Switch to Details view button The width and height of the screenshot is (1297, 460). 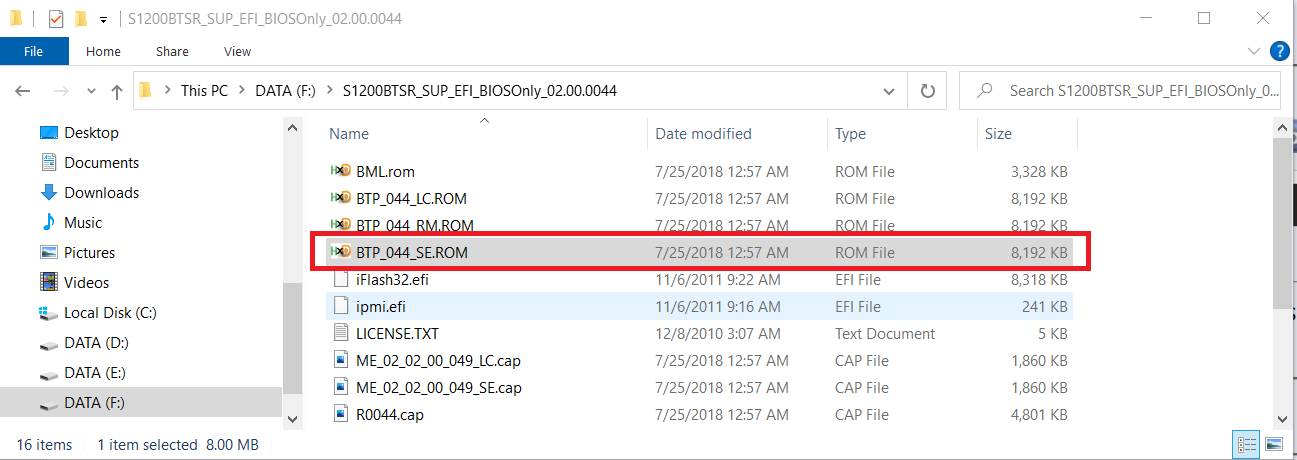[1247, 443]
